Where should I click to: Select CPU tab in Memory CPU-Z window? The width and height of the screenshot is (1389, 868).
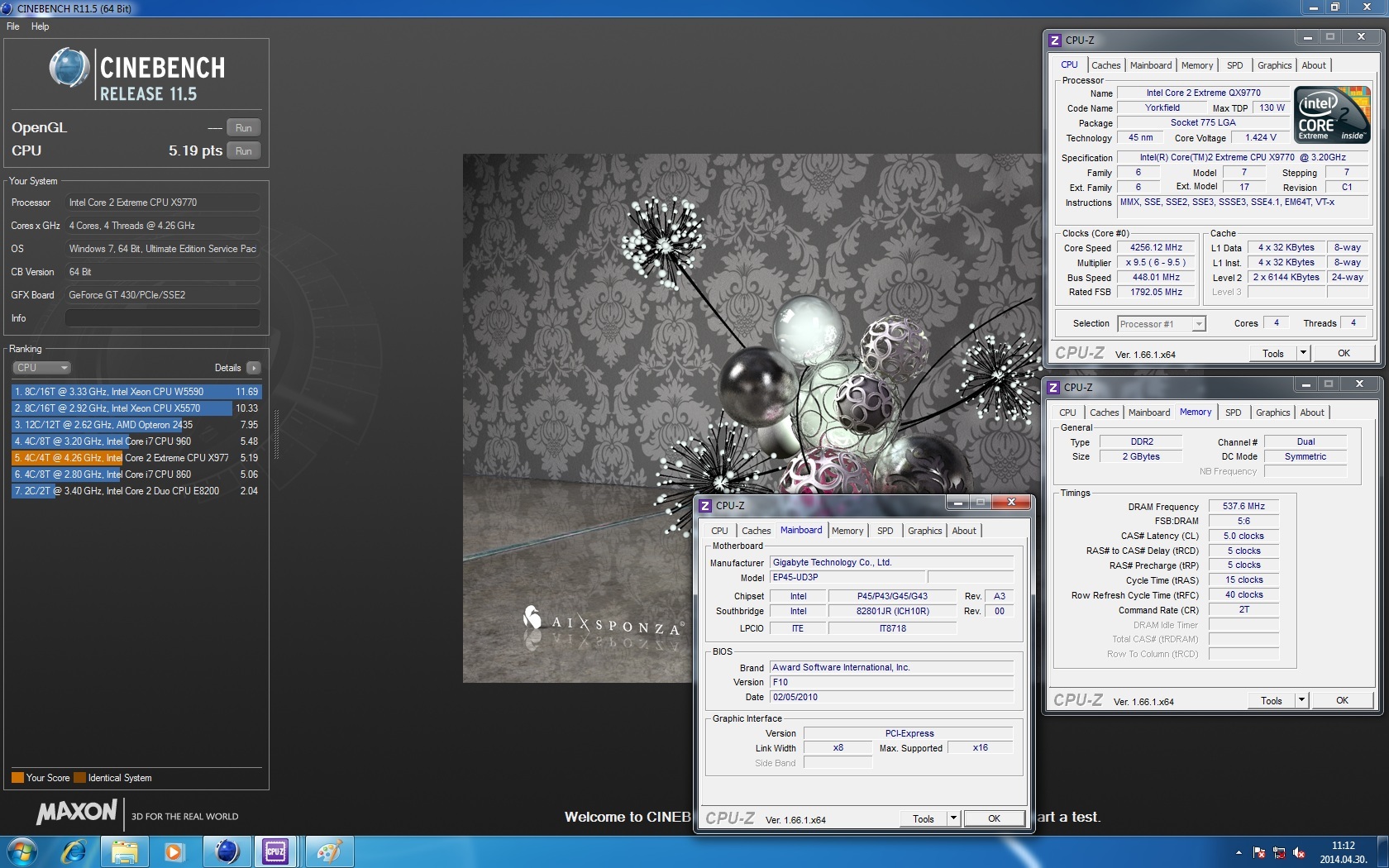point(1067,413)
